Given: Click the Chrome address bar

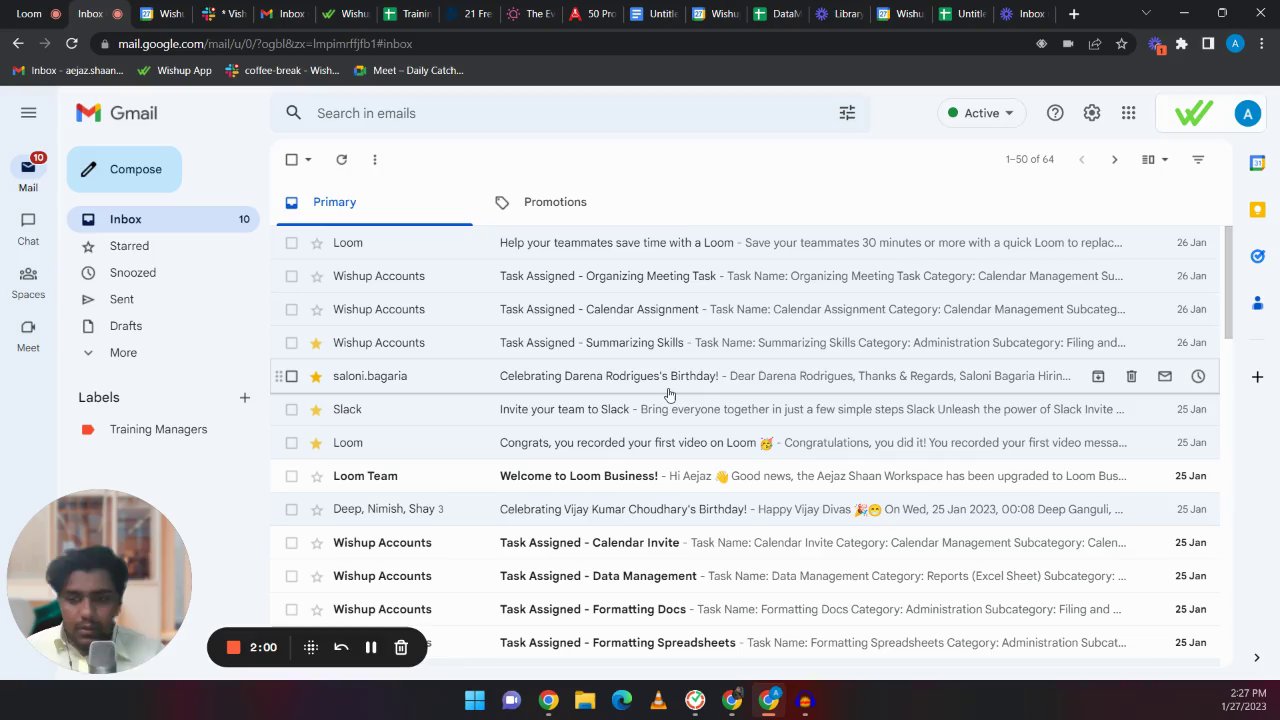Looking at the screenshot, I should (x=560, y=44).
